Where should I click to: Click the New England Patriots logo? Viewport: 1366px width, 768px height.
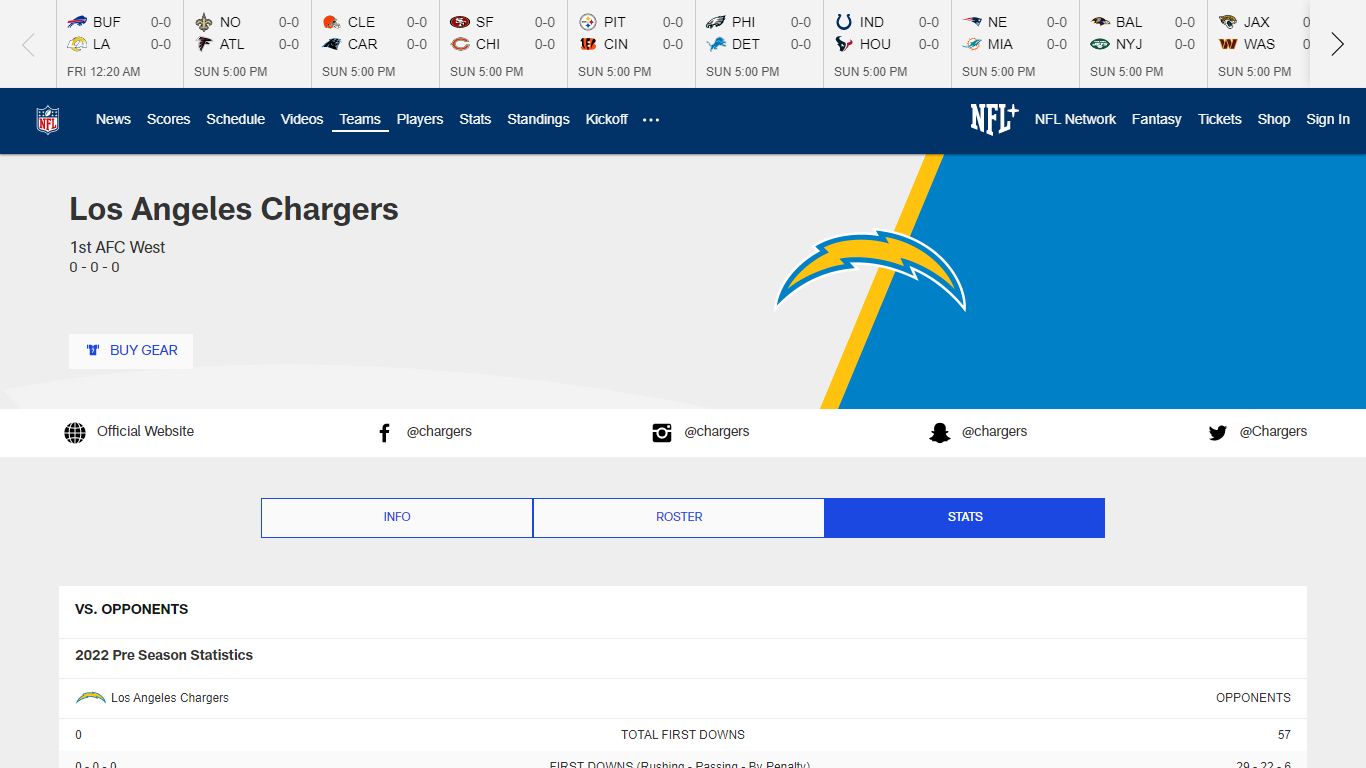click(972, 22)
